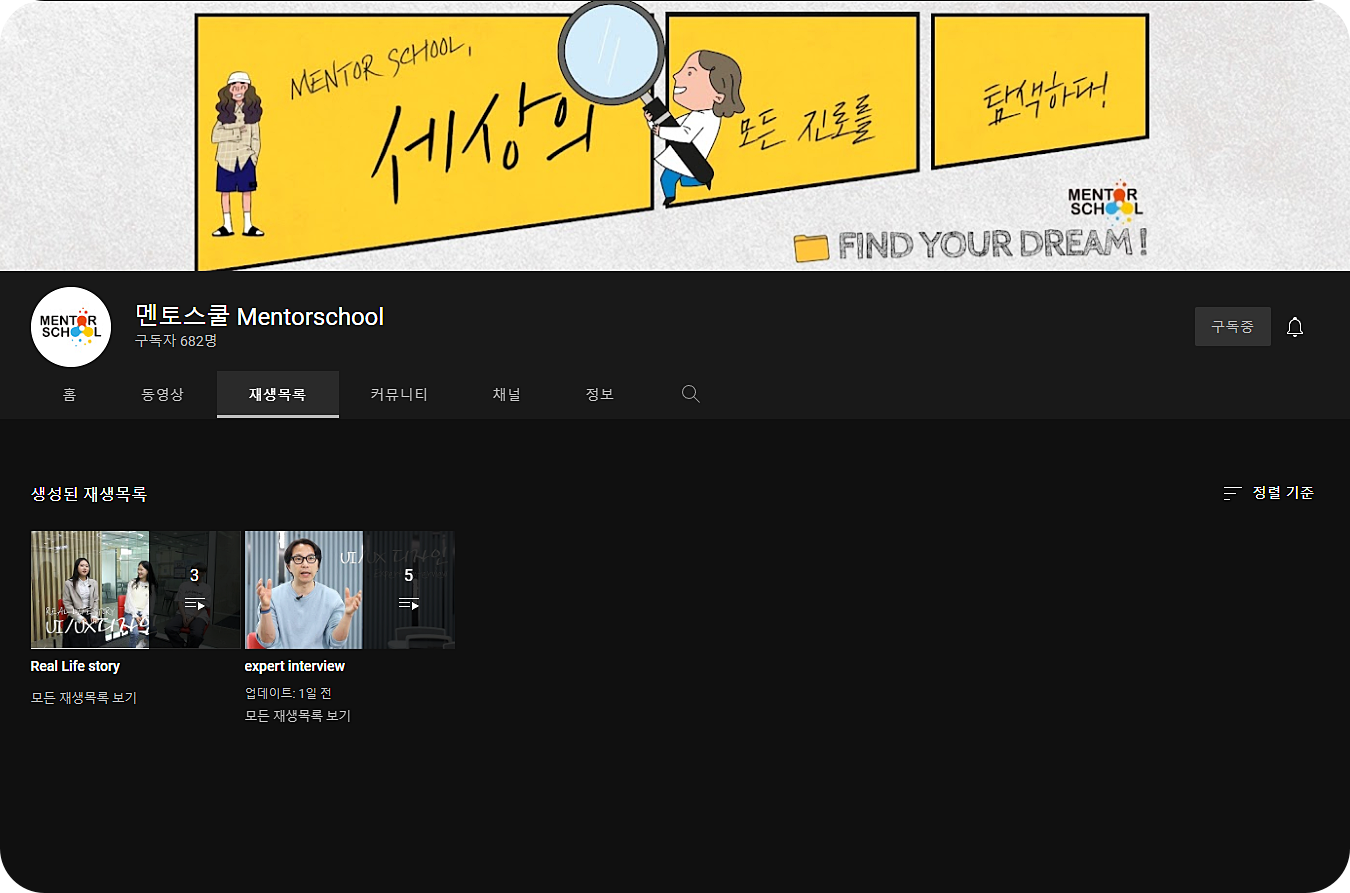Switch to the 홈 tab
This screenshot has height=893, width=1350.
69,394
